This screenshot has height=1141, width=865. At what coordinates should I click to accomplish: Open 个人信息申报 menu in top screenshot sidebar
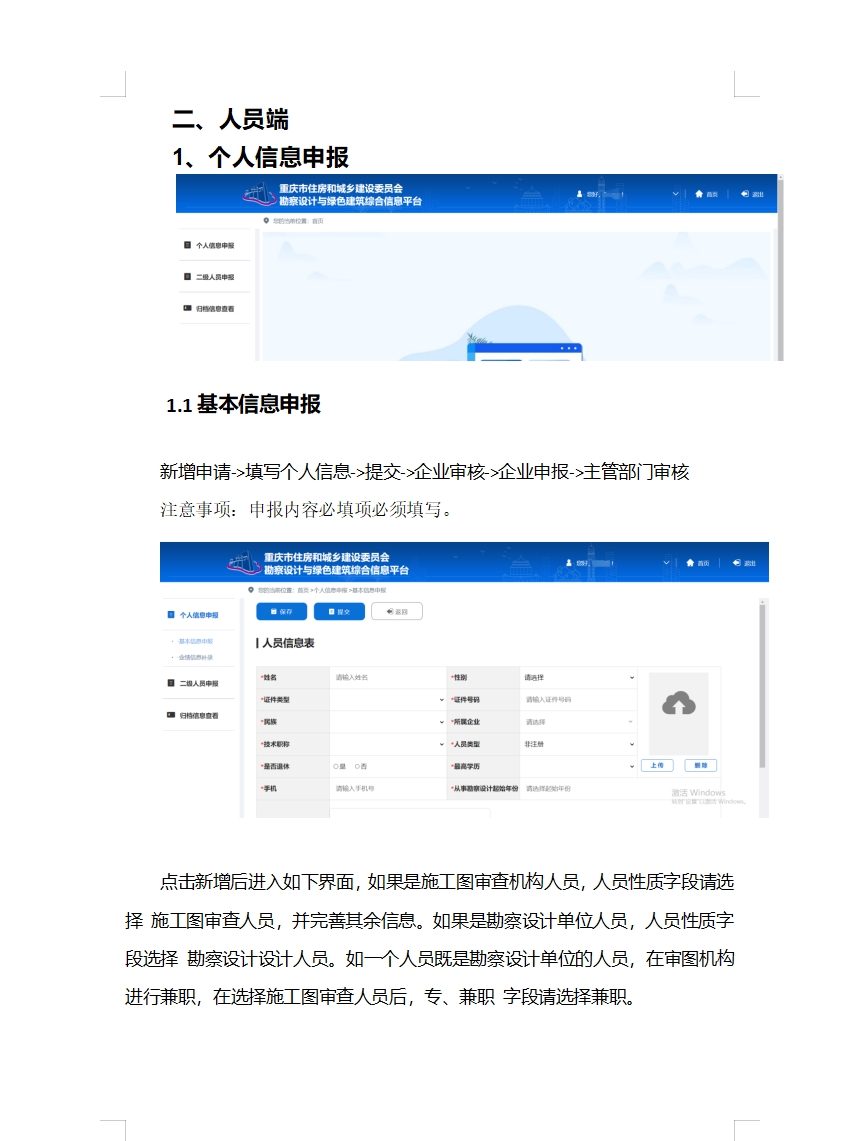click(x=216, y=246)
